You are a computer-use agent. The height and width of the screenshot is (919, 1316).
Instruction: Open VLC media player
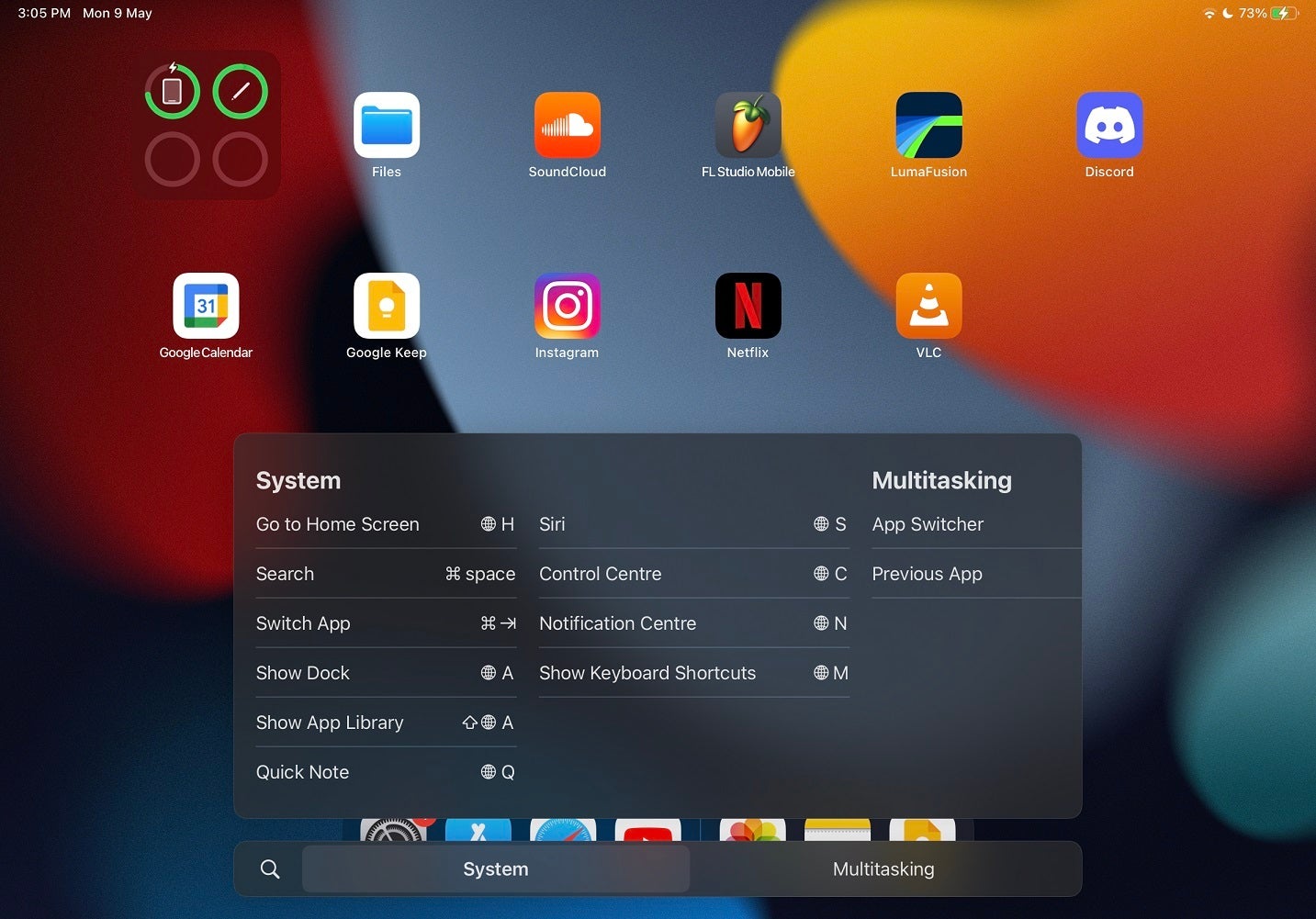(x=928, y=306)
